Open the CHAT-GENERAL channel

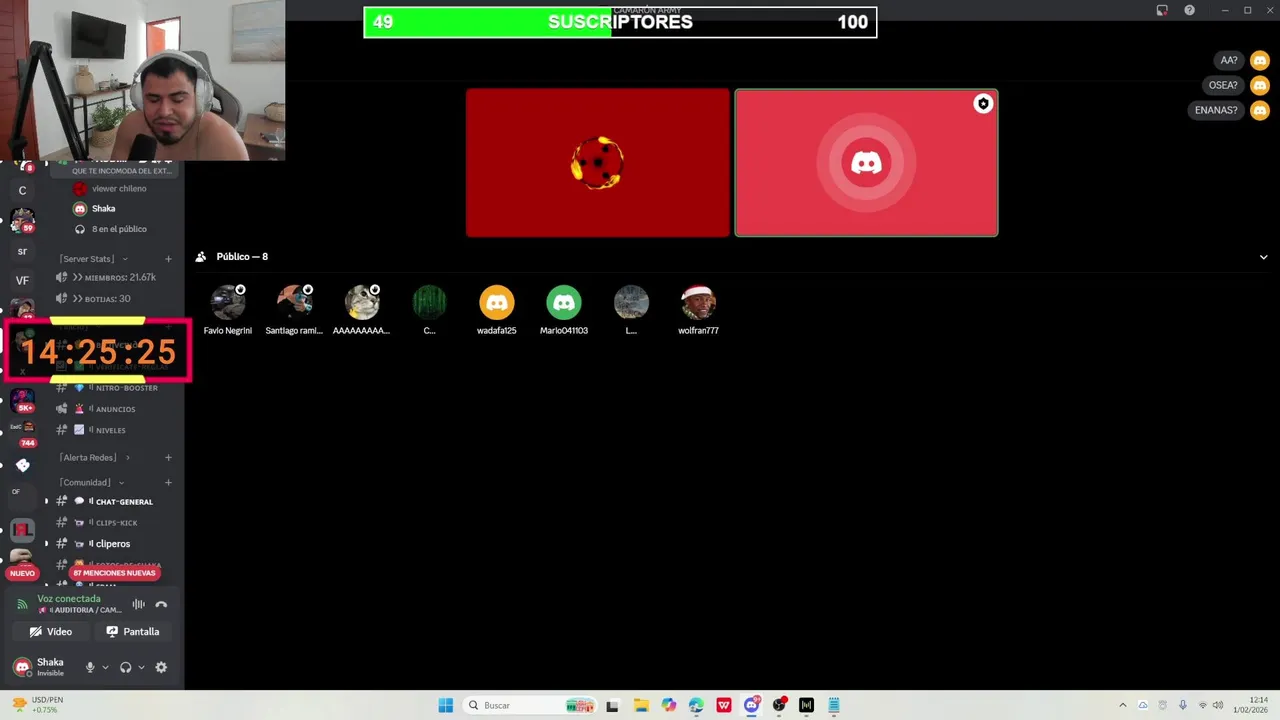[113, 502]
